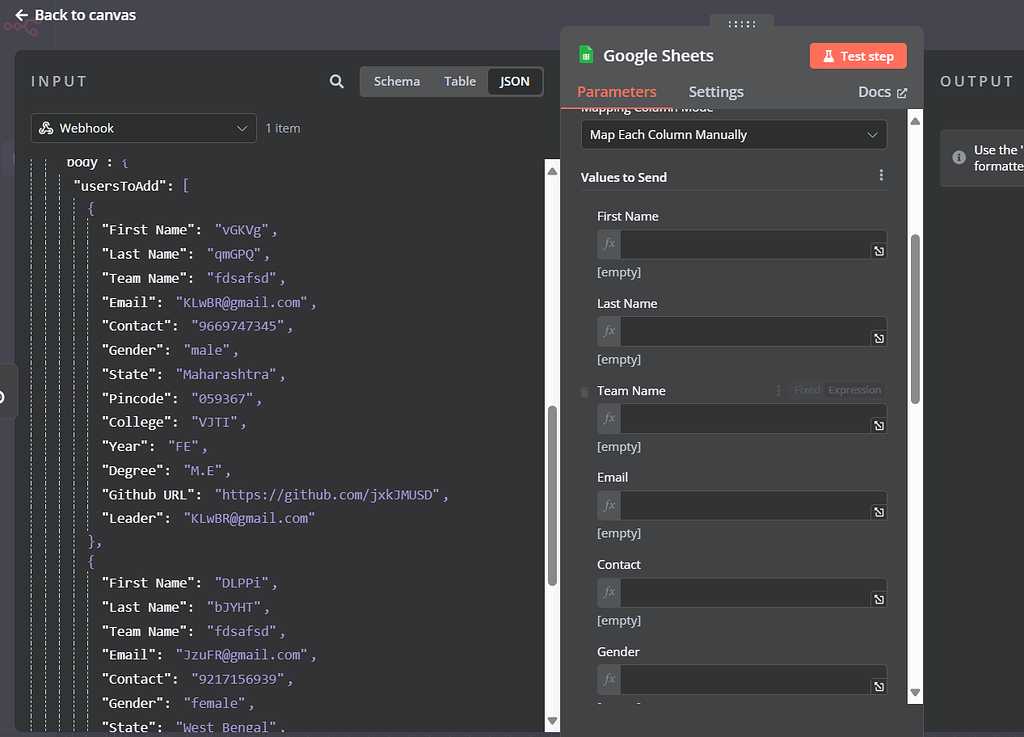1024x737 pixels.
Task: Switch Team Name to Expression mode
Action: point(857,389)
